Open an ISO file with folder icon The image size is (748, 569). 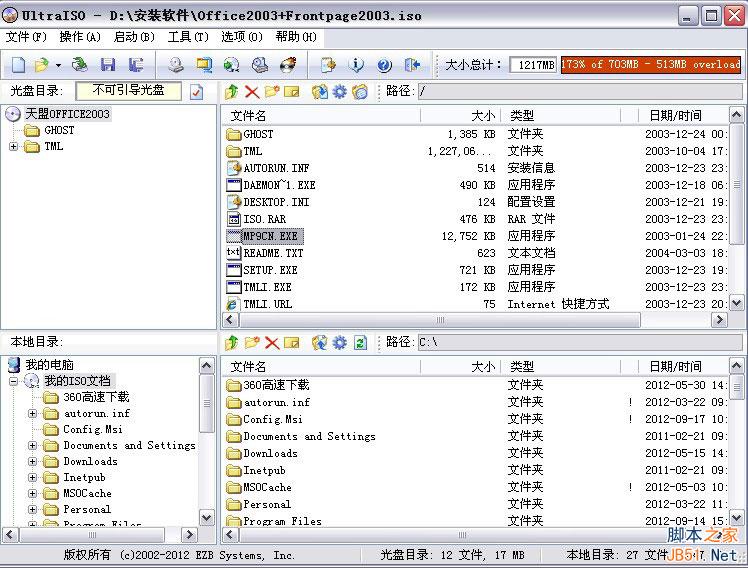coord(42,64)
